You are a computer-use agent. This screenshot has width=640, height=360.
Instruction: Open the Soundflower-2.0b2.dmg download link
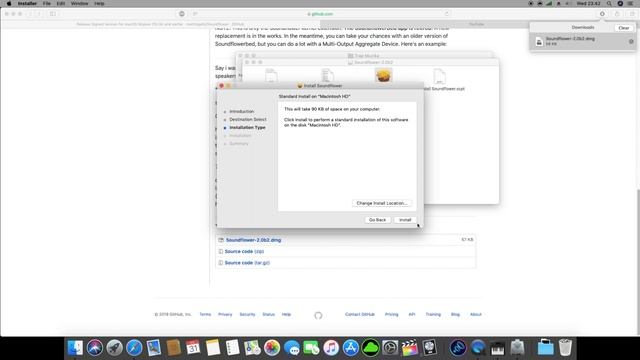[x=253, y=240]
